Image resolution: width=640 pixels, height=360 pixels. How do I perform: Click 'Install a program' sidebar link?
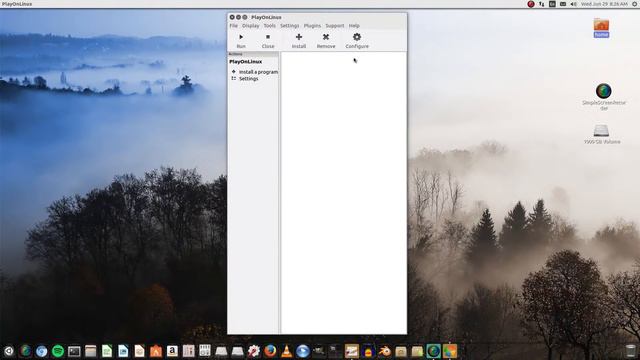(258, 72)
